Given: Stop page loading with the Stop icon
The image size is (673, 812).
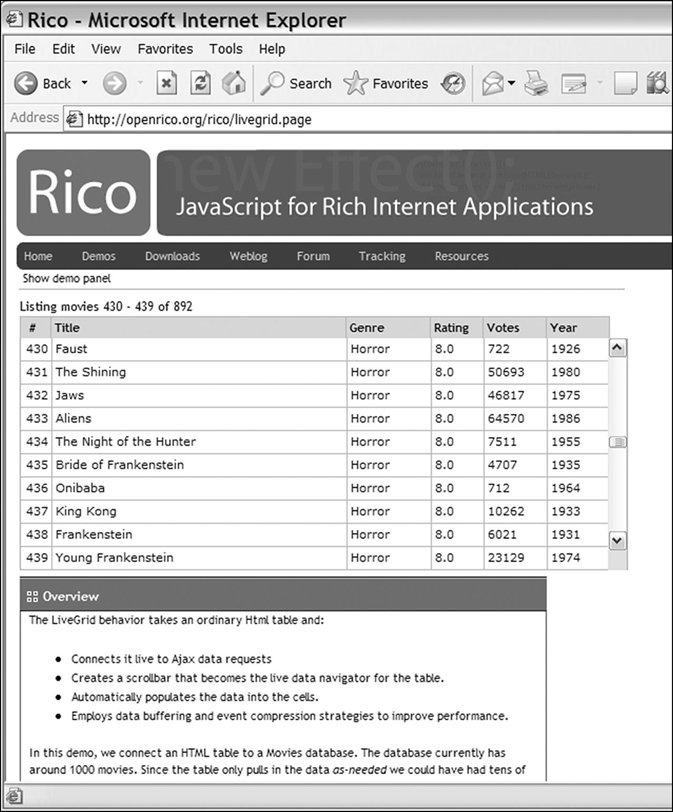Looking at the screenshot, I should tap(167, 83).
